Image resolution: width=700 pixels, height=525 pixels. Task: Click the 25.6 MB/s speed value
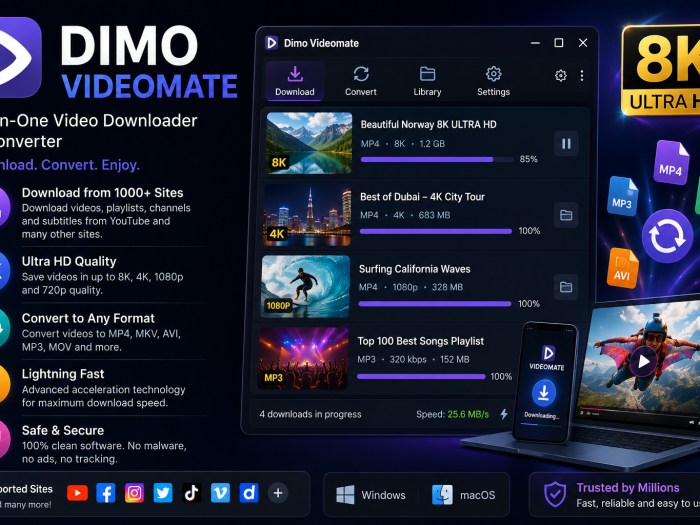468,414
